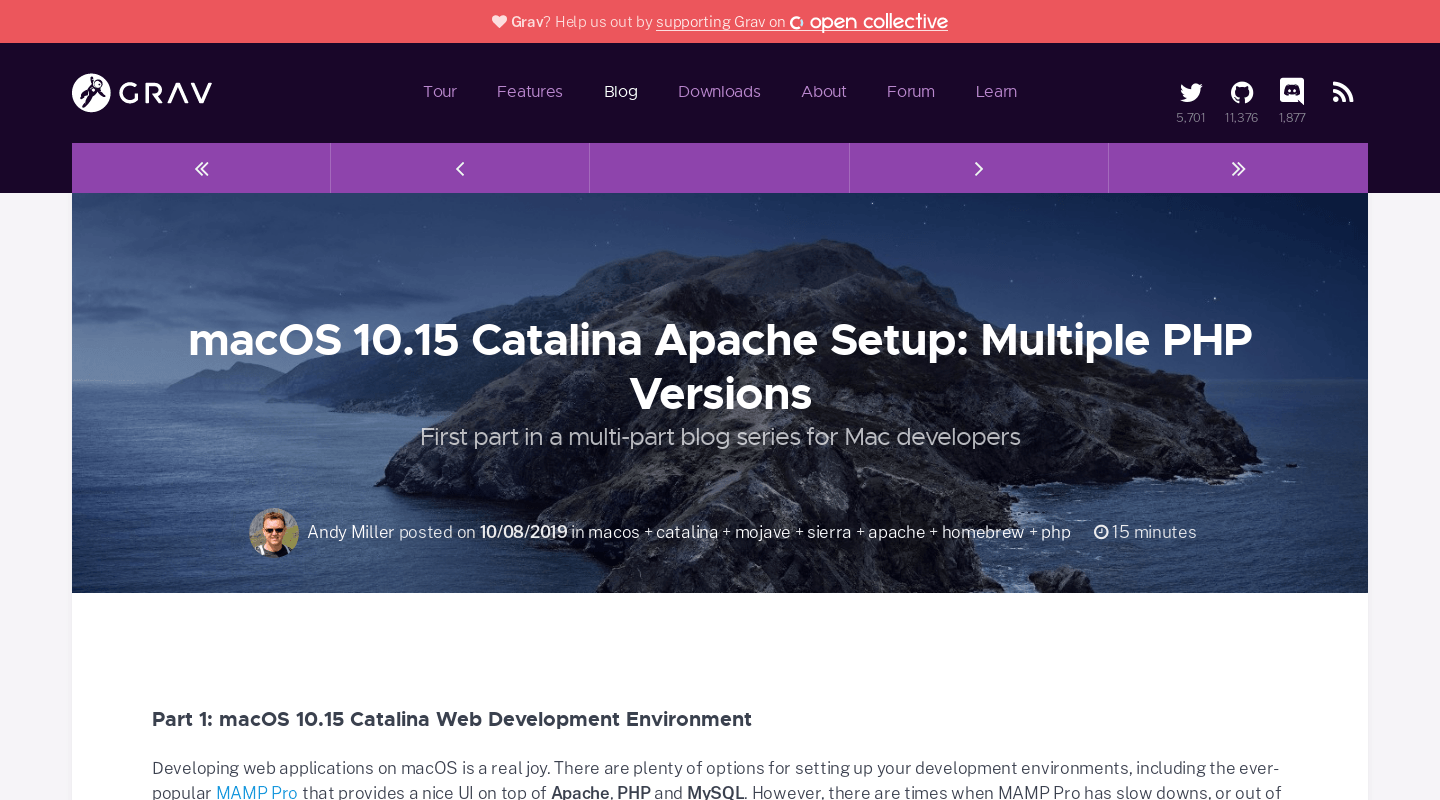Open the RSS feed icon
The image size is (1440, 800).
(x=1343, y=93)
